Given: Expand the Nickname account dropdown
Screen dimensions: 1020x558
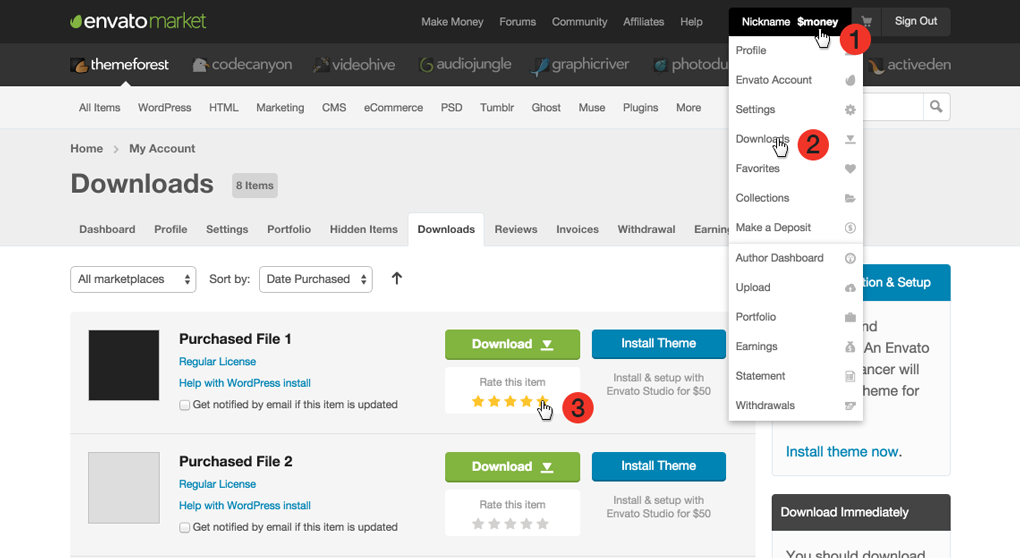Looking at the screenshot, I should [x=790, y=22].
